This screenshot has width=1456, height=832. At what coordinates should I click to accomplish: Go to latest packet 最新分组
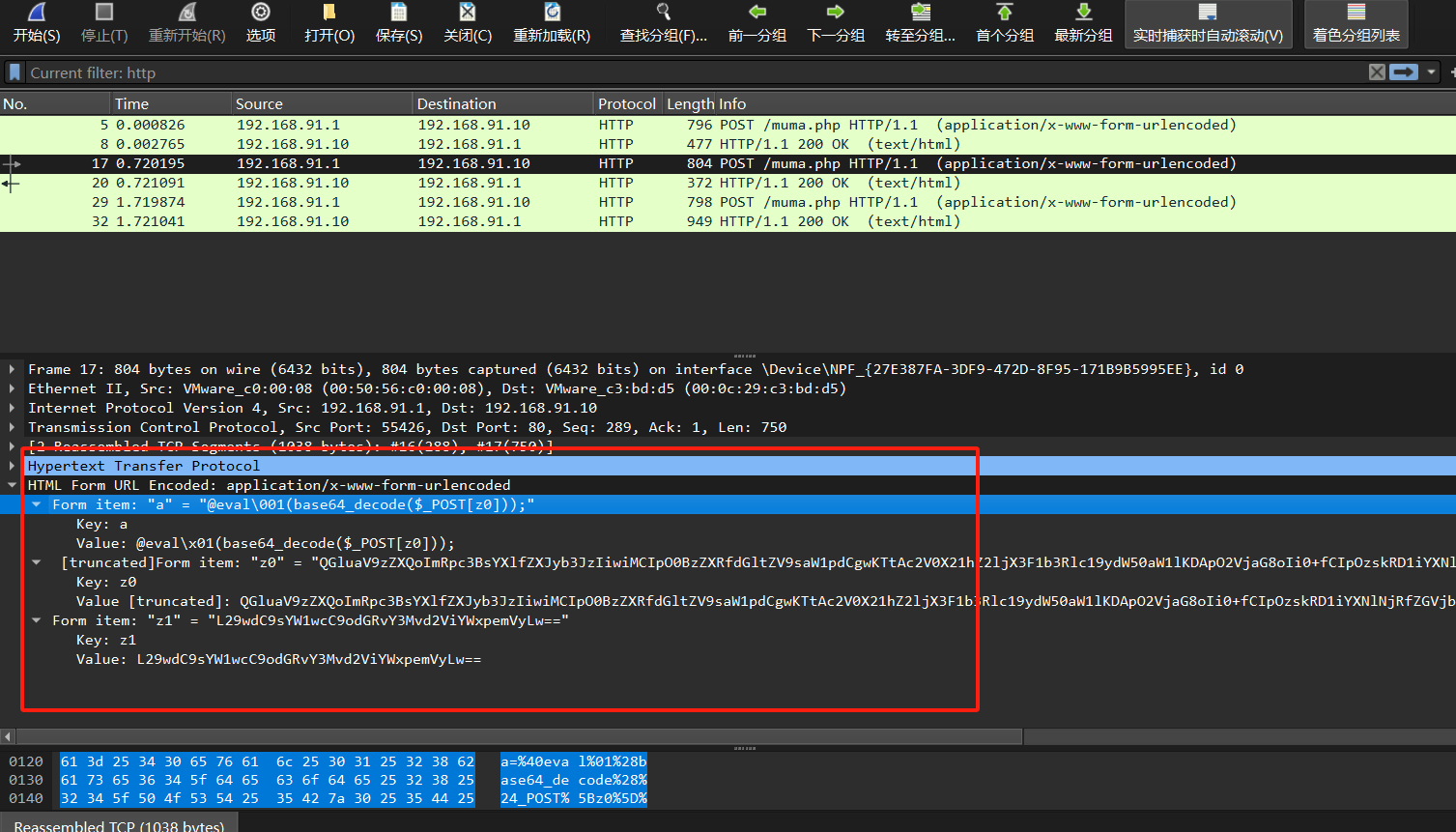point(1083,23)
